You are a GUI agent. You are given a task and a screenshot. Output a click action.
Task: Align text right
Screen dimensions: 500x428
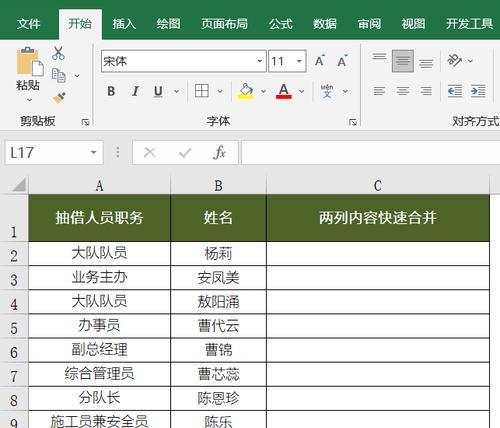point(426,91)
